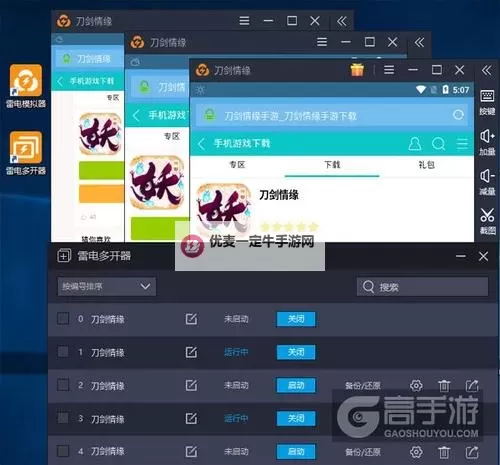Edit name of instance 1 刀剑情缘

point(191,352)
